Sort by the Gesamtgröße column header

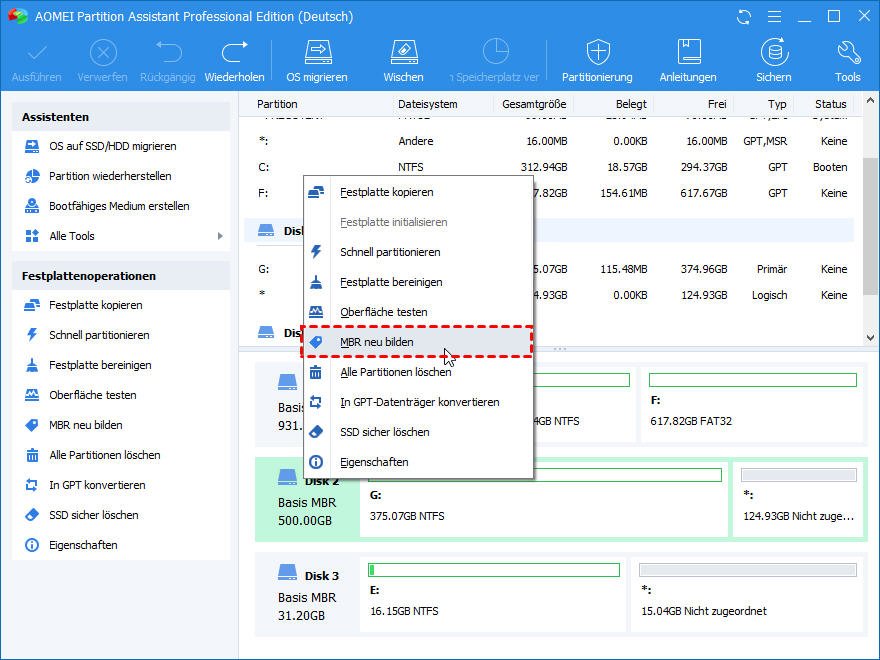pyautogui.click(x=534, y=104)
